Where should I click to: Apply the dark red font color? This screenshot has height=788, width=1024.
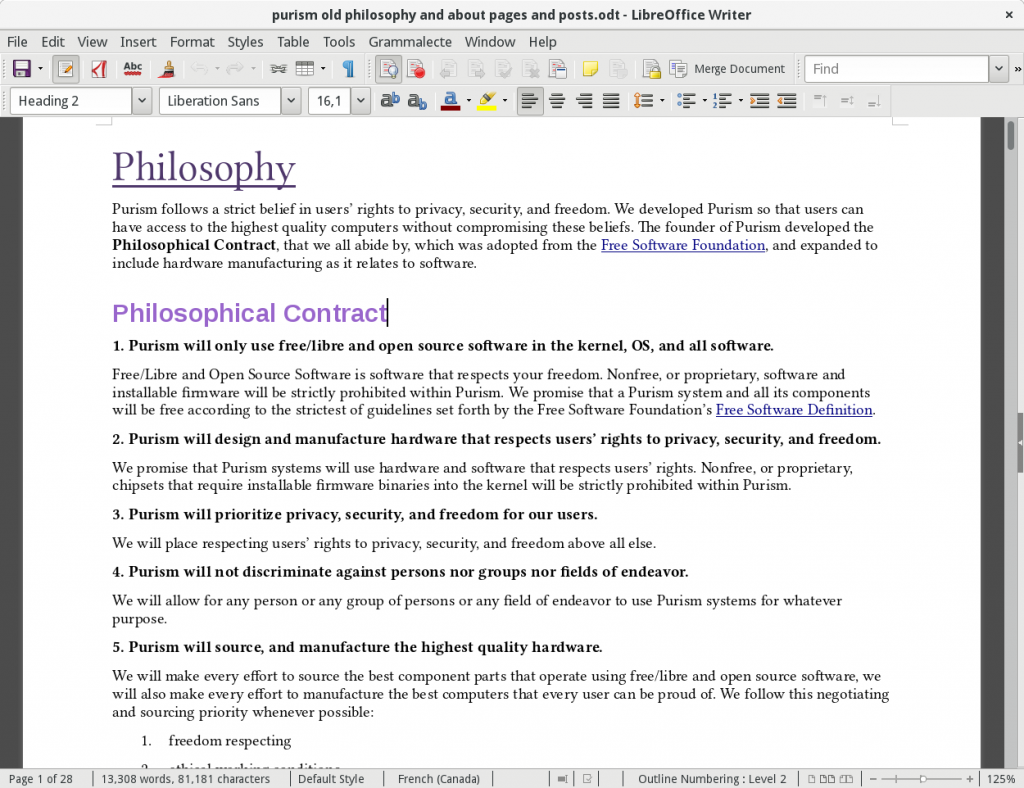pos(451,101)
